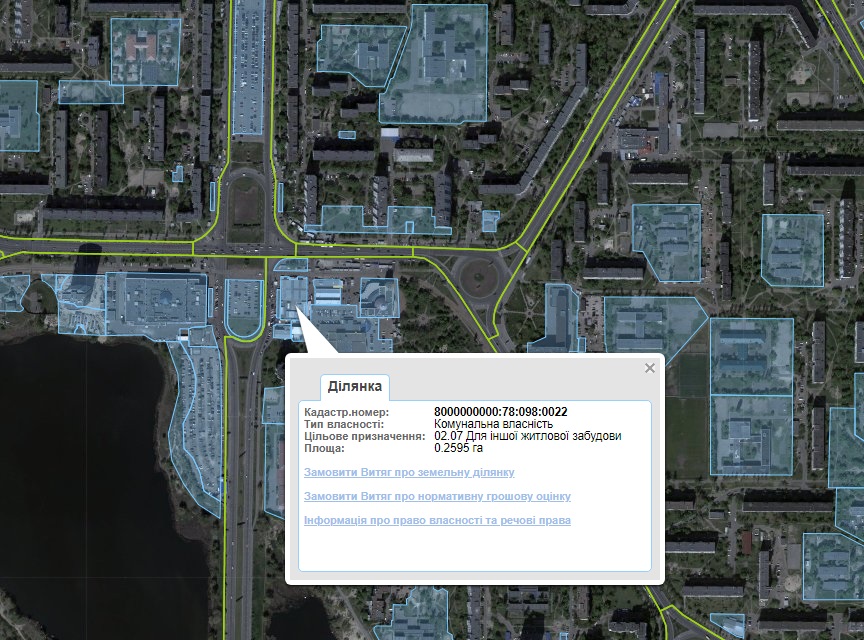Open Інформація про право власності link
Viewport: 864px width, 640px height.
click(437, 520)
